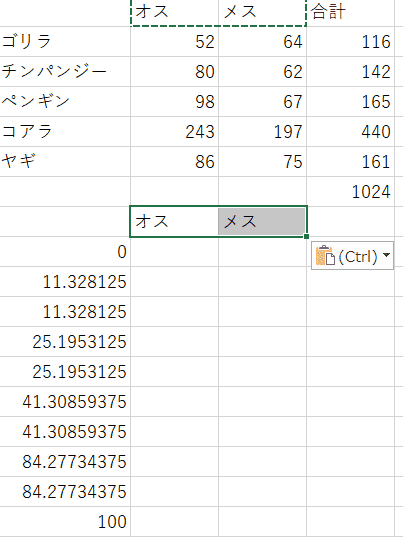
Task: Select cell with value 116
Action: 350,42
